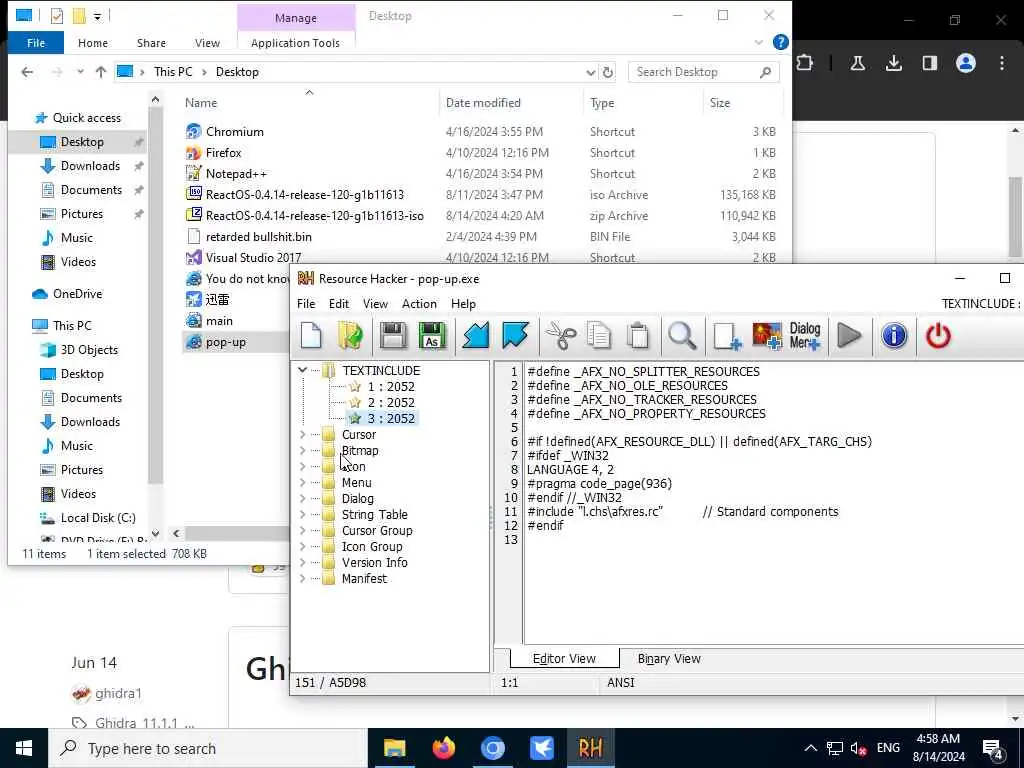
Task: Click the blue File tab in Explorer
Action: pyautogui.click(x=36, y=43)
